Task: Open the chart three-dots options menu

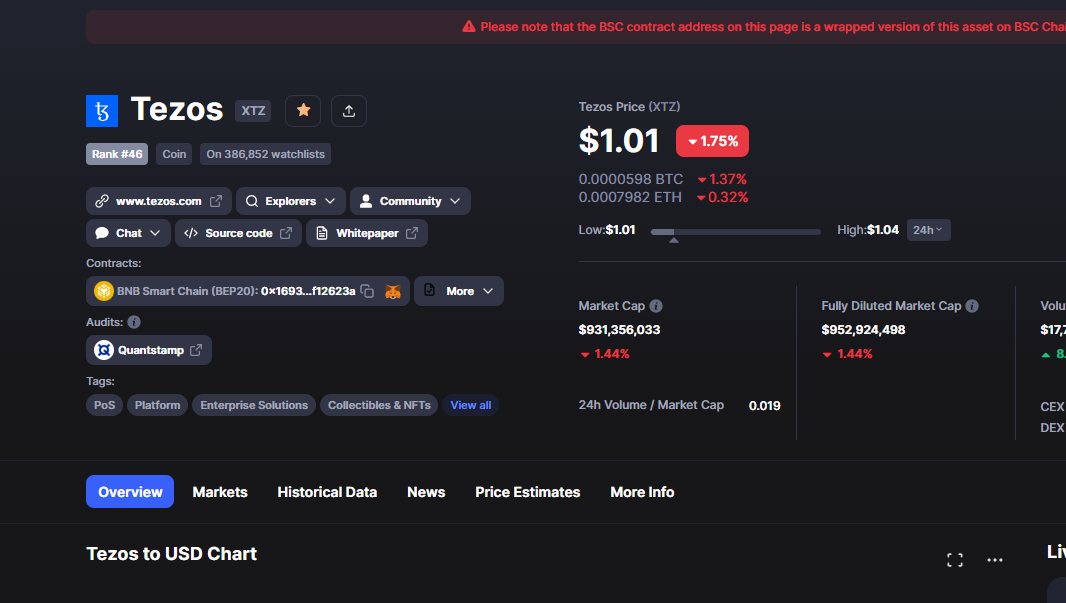Action: pos(995,560)
